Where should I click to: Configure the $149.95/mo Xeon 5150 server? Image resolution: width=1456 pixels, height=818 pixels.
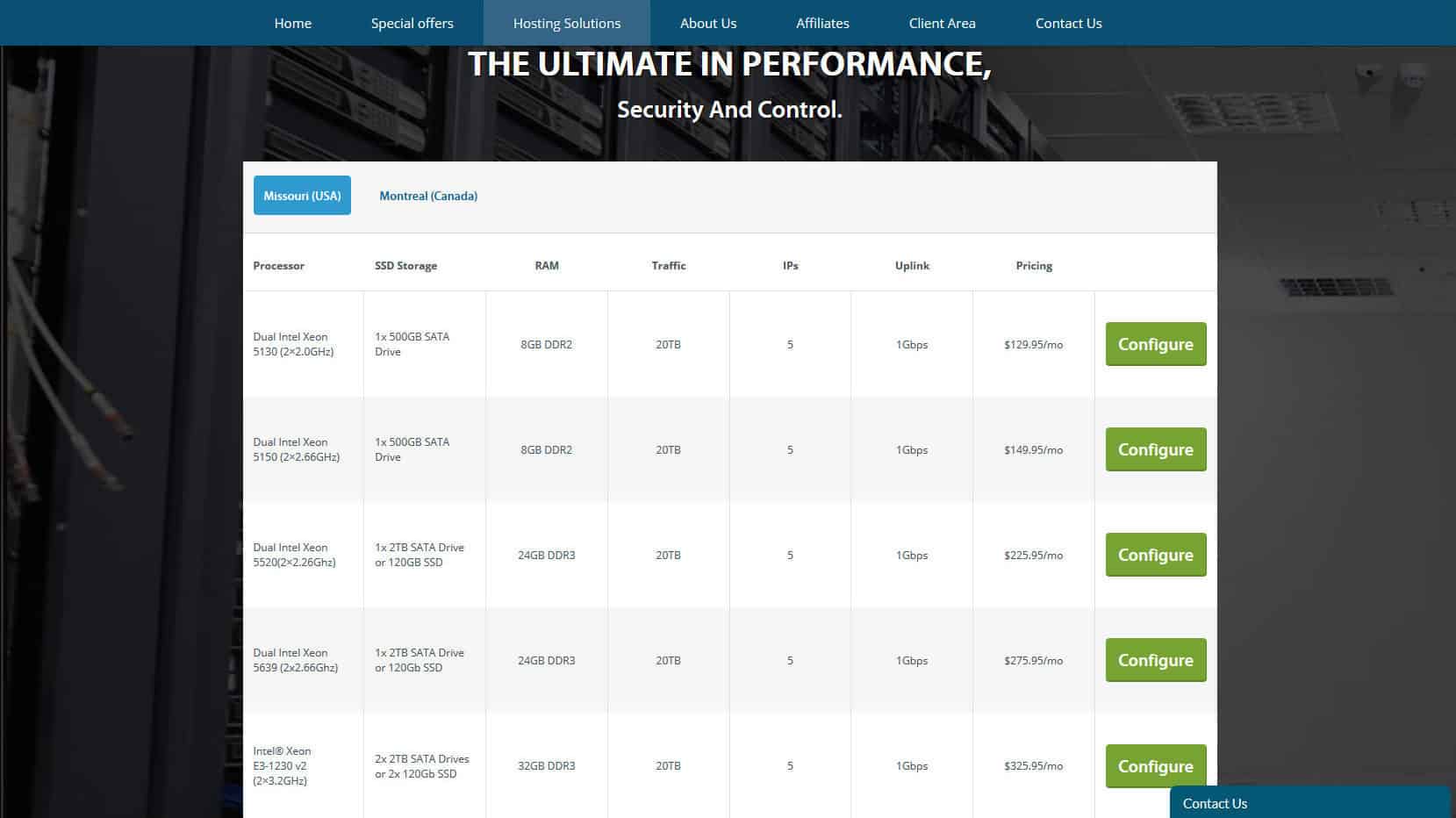click(1156, 449)
